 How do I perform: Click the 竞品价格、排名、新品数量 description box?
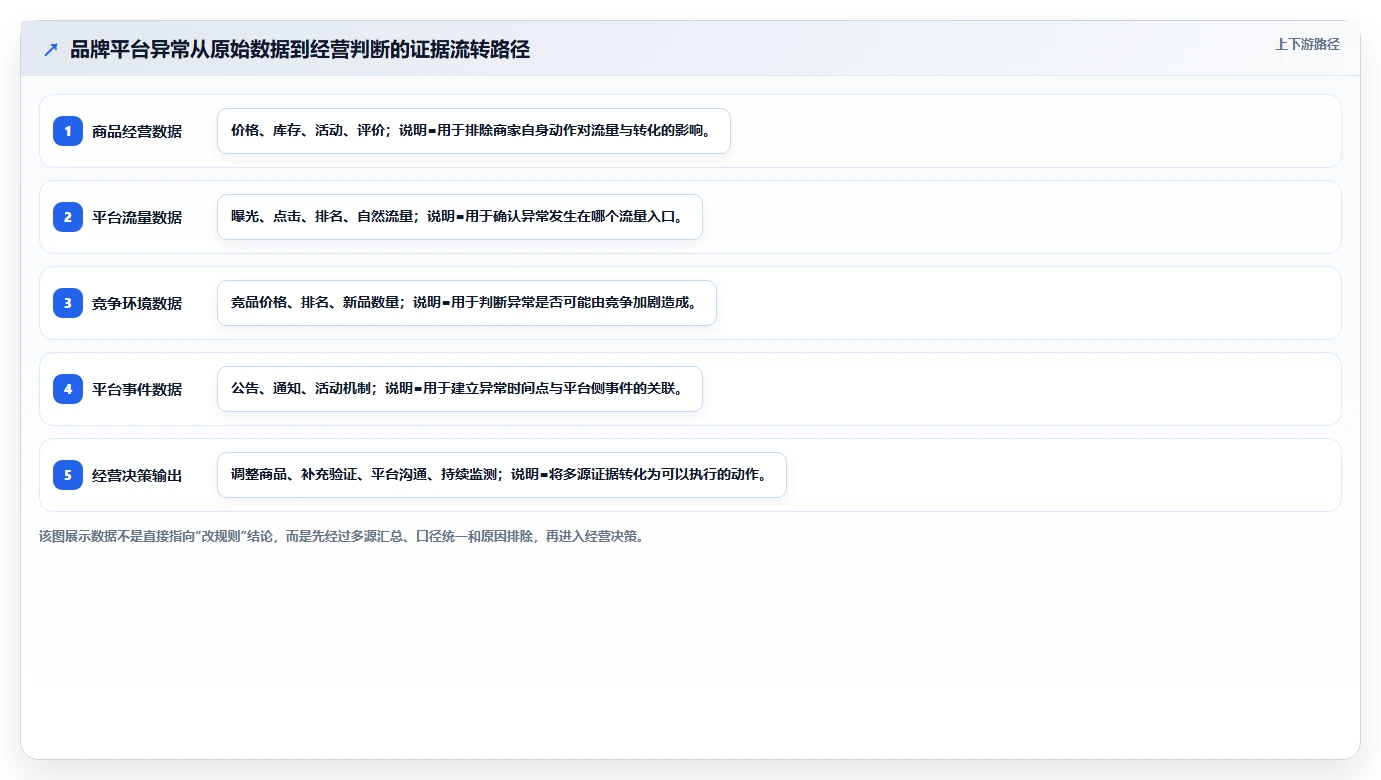point(467,303)
